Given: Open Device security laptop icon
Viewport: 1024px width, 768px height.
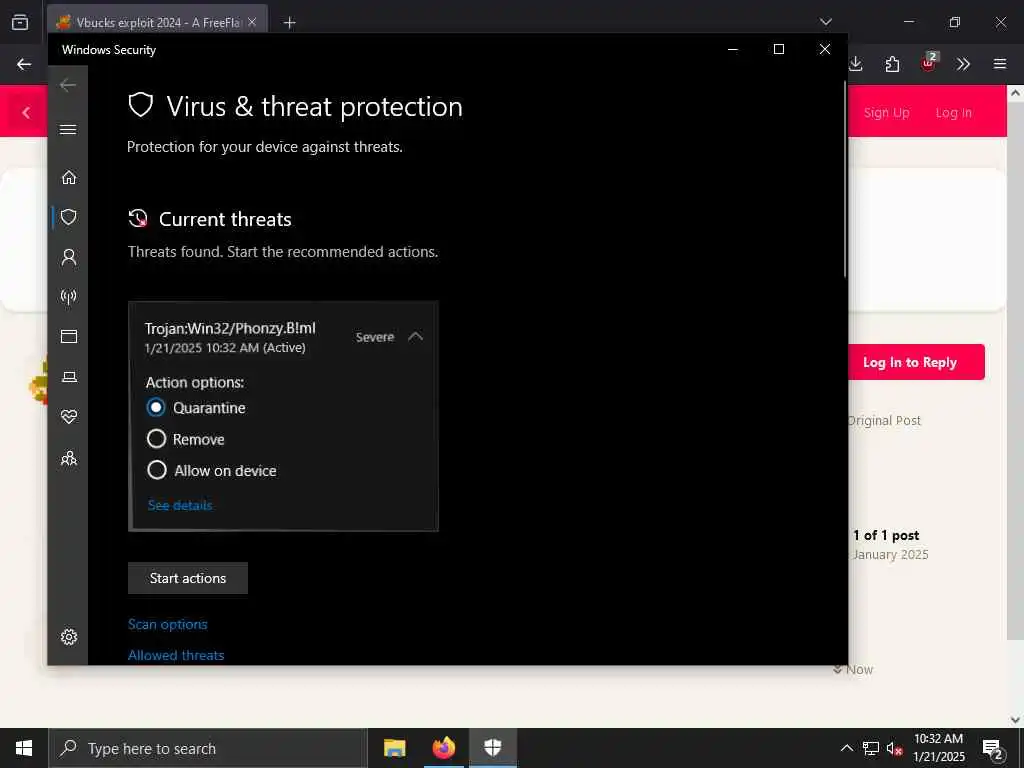Looking at the screenshot, I should [x=69, y=377].
